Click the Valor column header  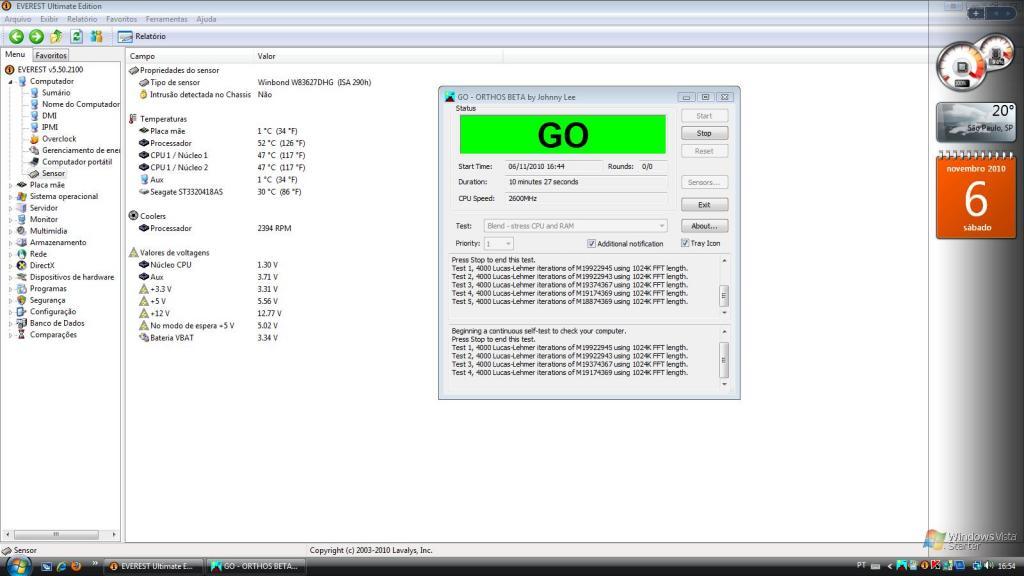coord(266,56)
